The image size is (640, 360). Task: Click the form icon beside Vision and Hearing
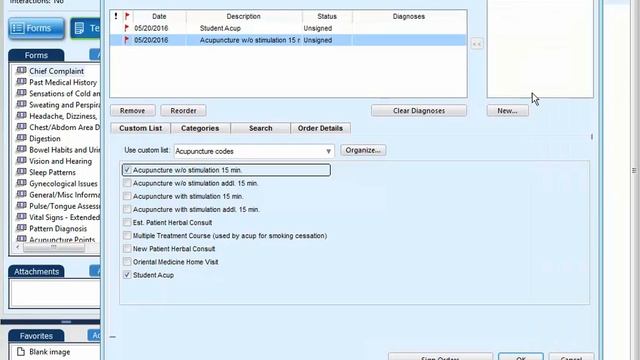(21, 161)
